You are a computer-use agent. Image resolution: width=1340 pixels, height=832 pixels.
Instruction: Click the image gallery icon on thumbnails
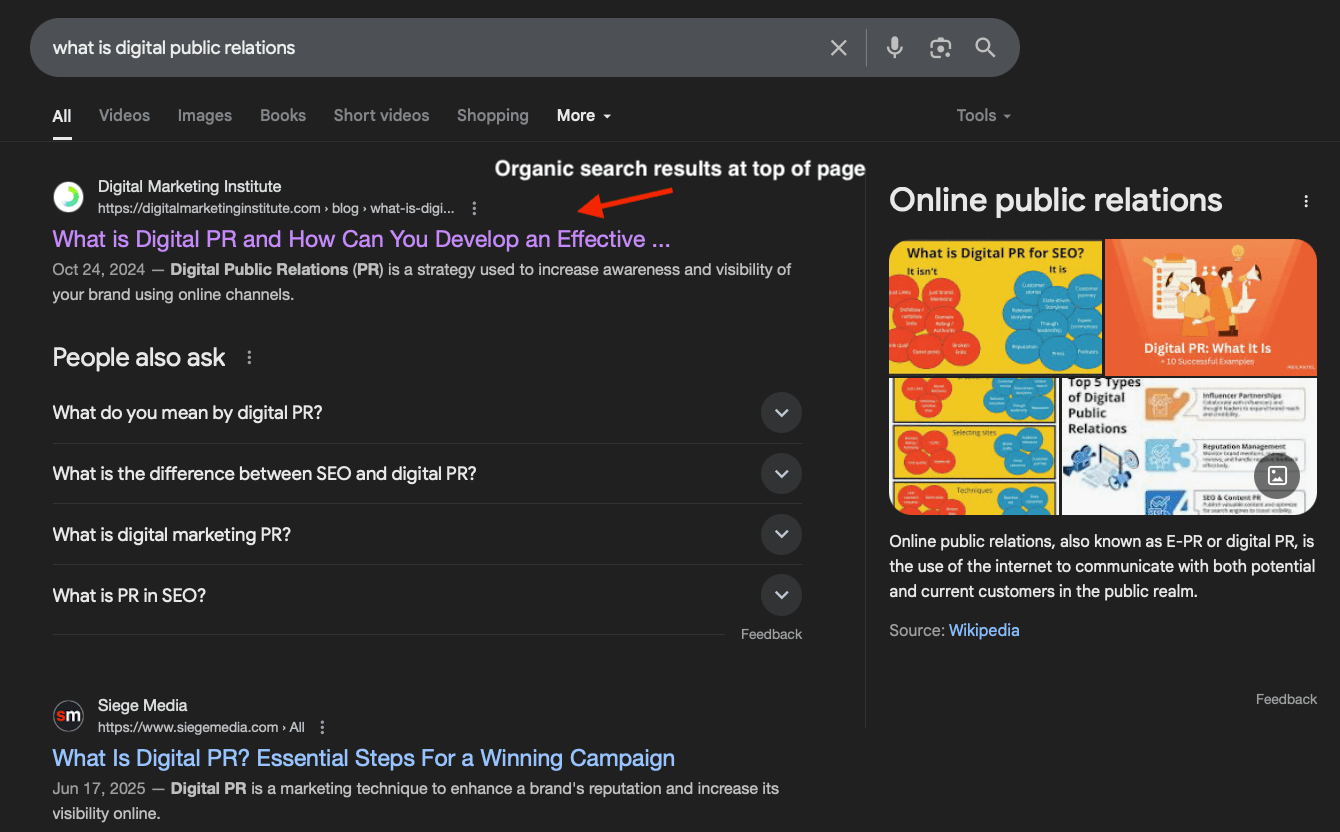coord(1277,476)
